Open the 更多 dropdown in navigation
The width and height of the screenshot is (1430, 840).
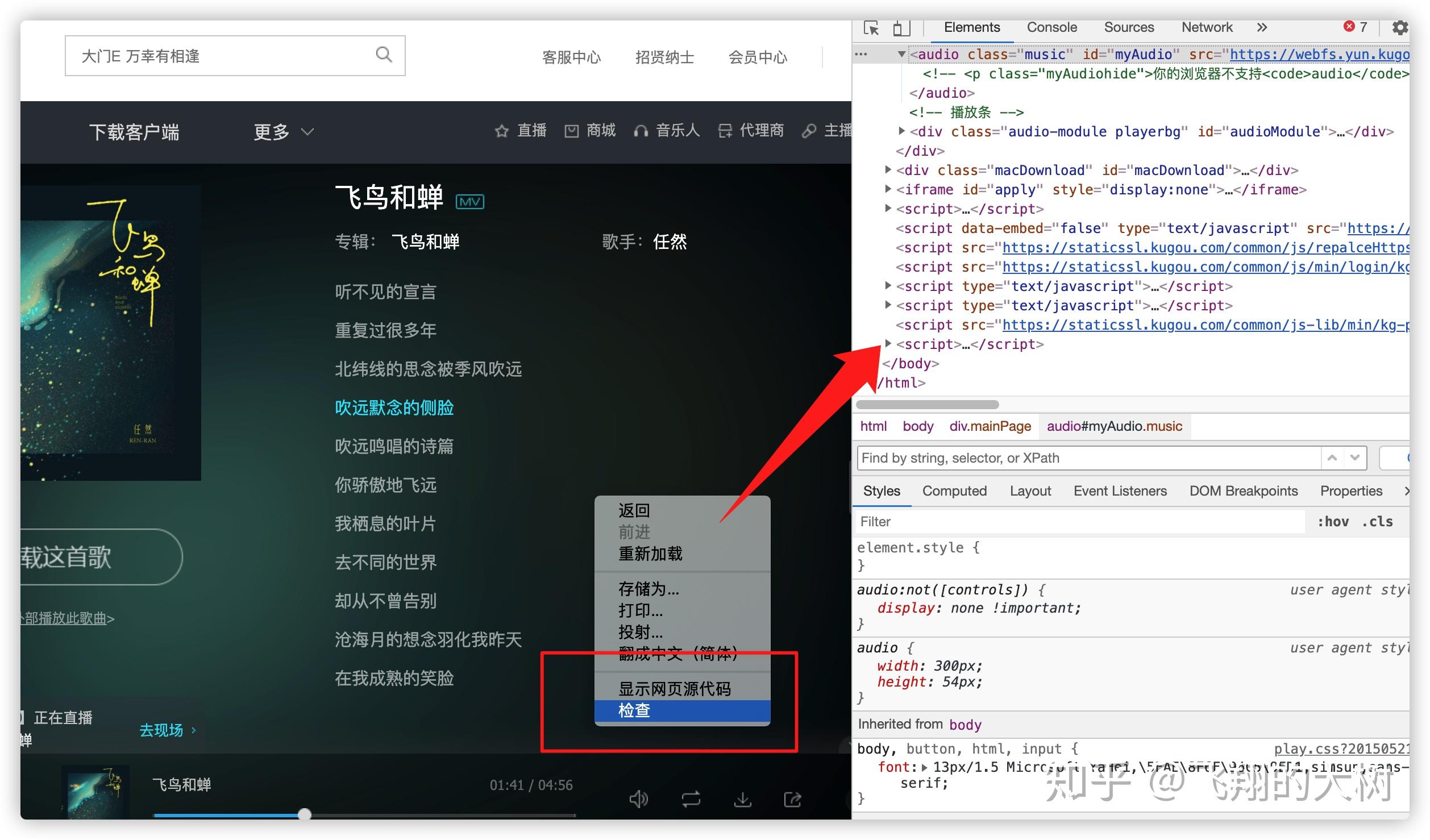(282, 131)
